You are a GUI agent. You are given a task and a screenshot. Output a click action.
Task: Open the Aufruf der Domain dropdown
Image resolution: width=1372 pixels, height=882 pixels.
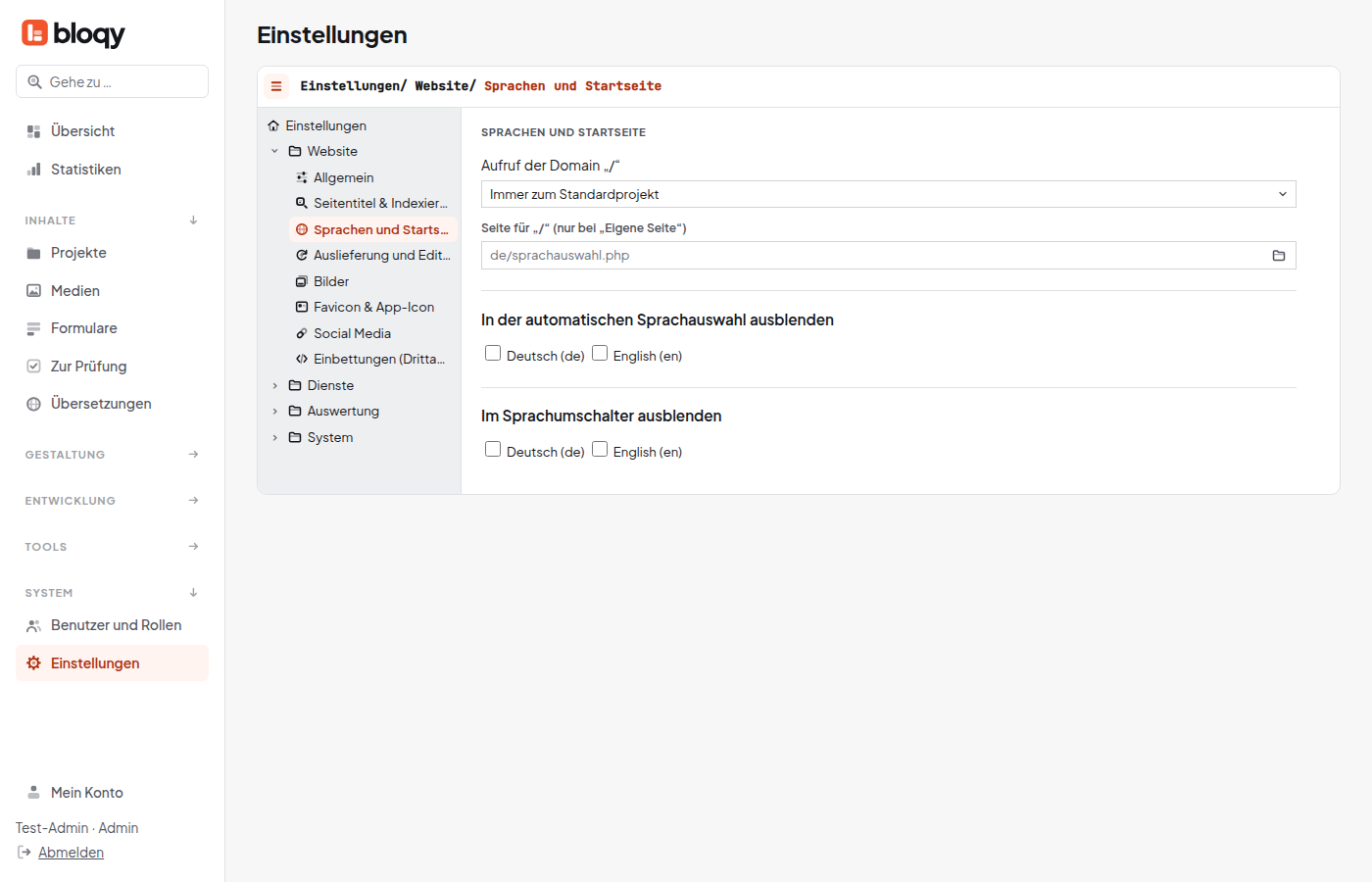[x=888, y=194]
